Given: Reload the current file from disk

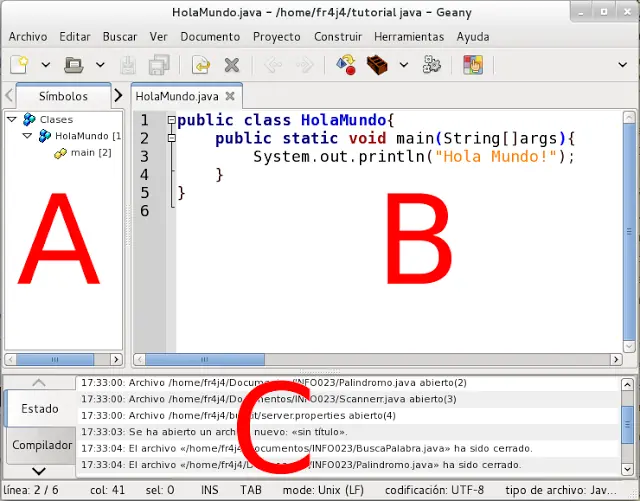Looking at the screenshot, I should click(x=201, y=65).
